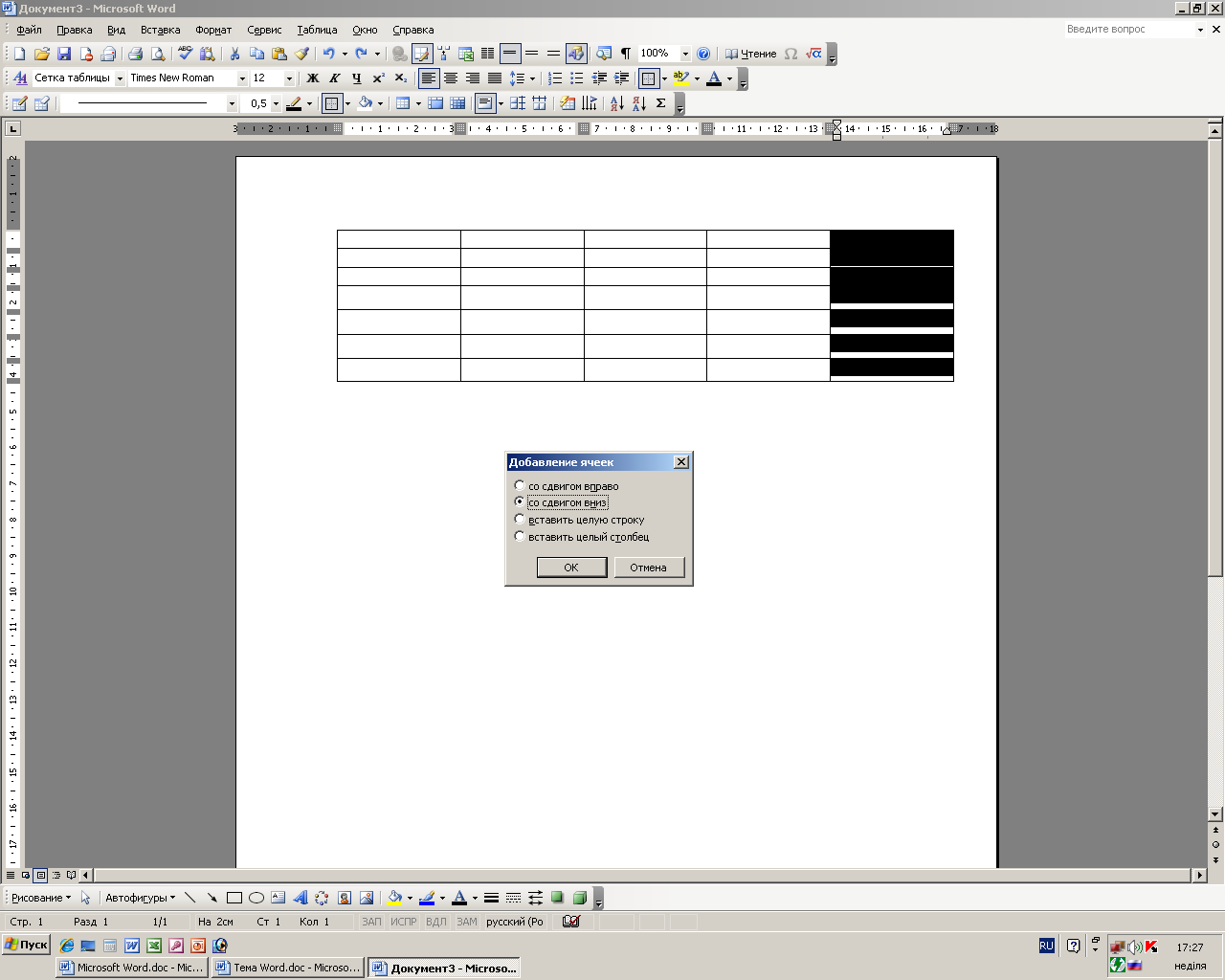This screenshot has width=1225, height=980.
Task: Run the spelling check (ABC icon)
Action: pyautogui.click(x=185, y=54)
